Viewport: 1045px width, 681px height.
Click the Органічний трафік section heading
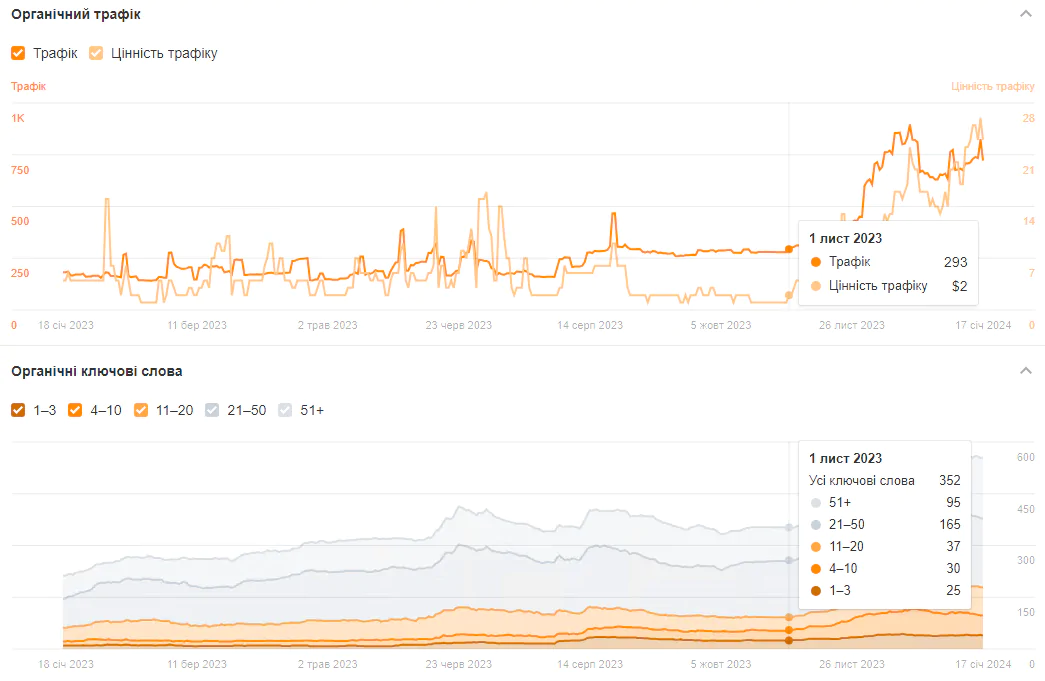click(x=76, y=15)
